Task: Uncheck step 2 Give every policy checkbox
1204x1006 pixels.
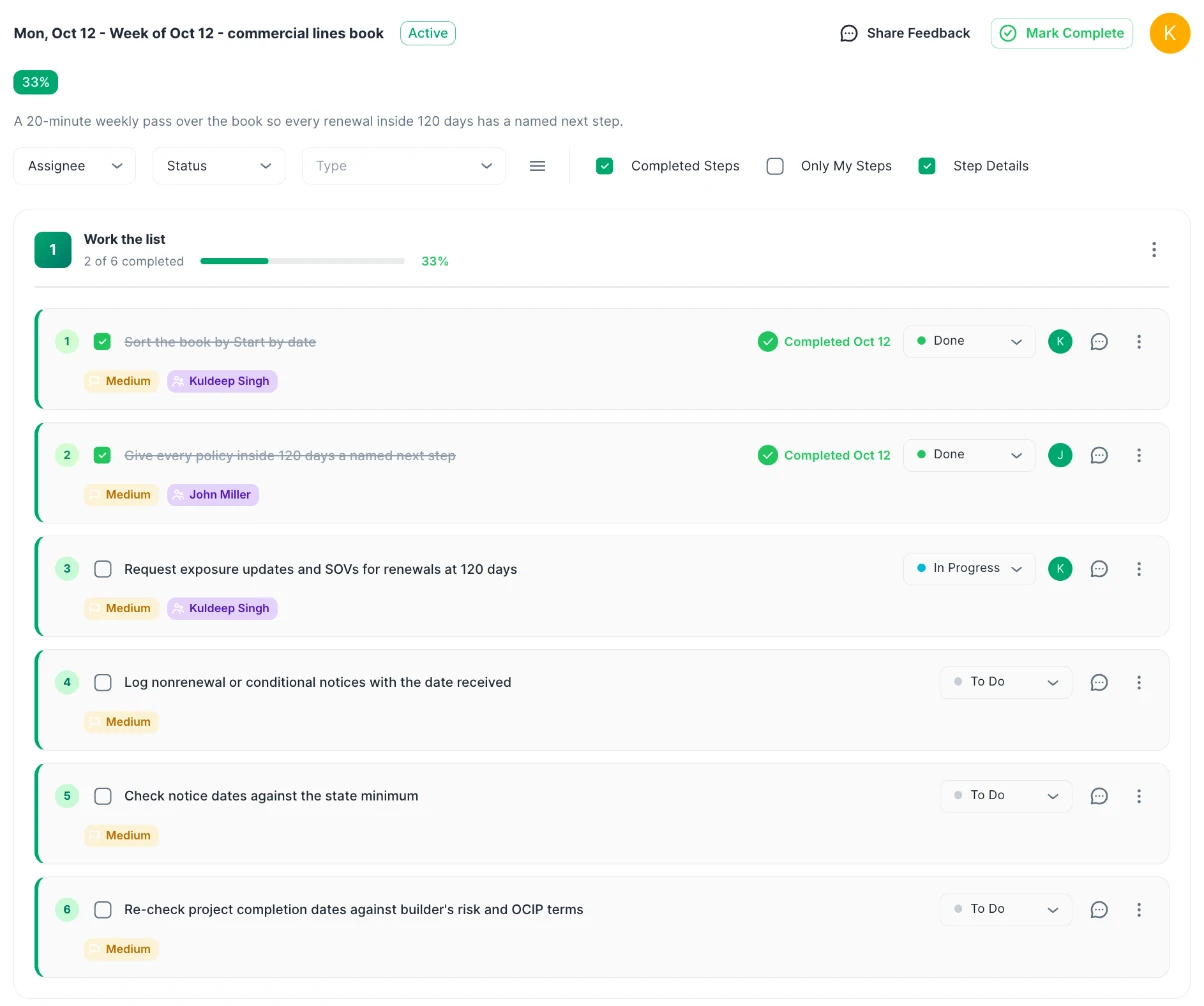Action: 102,455
